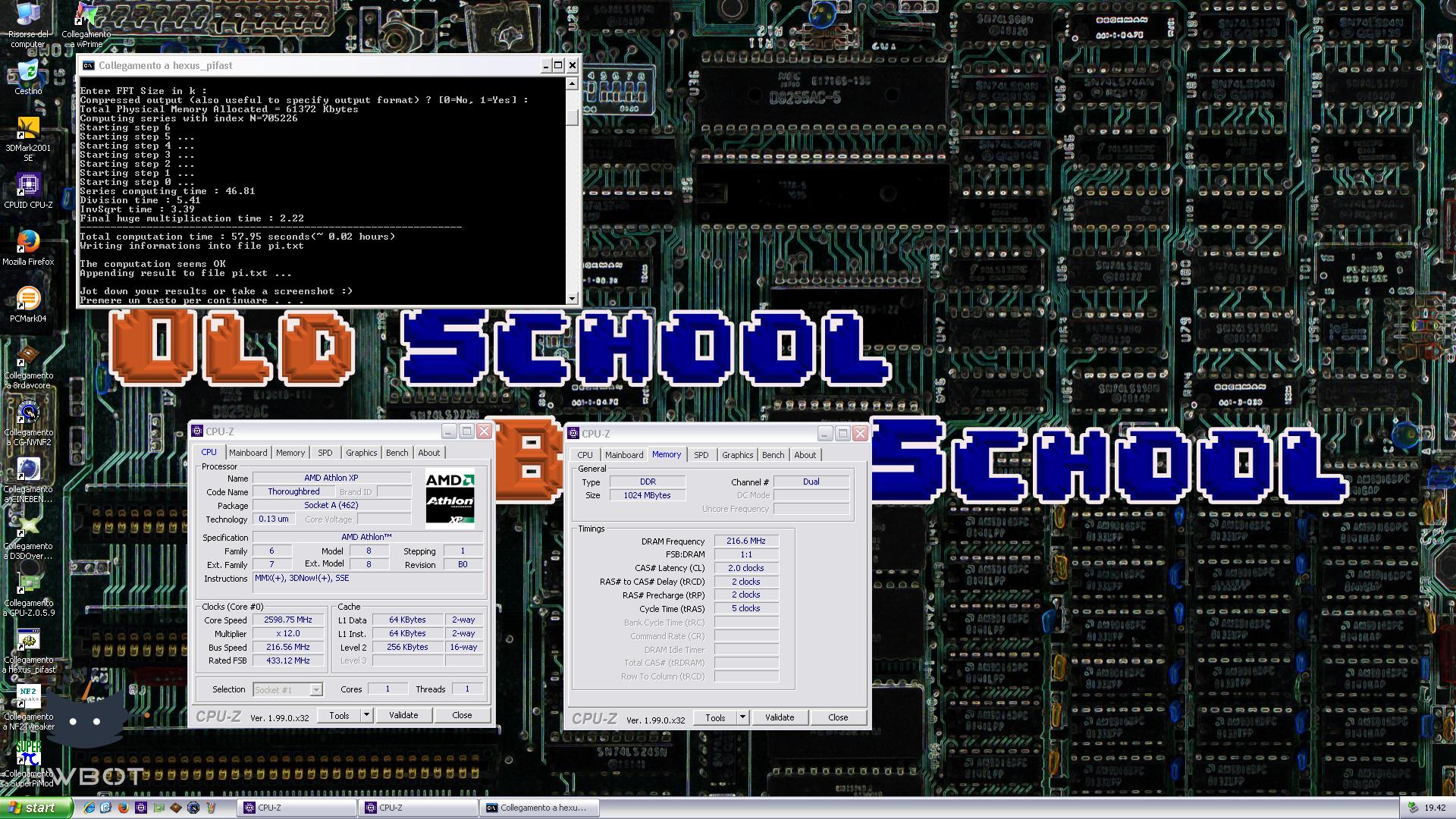The width and height of the screenshot is (1456, 819).
Task: Click the purple CPU-Z quick launch icon
Action: (x=141, y=808)
